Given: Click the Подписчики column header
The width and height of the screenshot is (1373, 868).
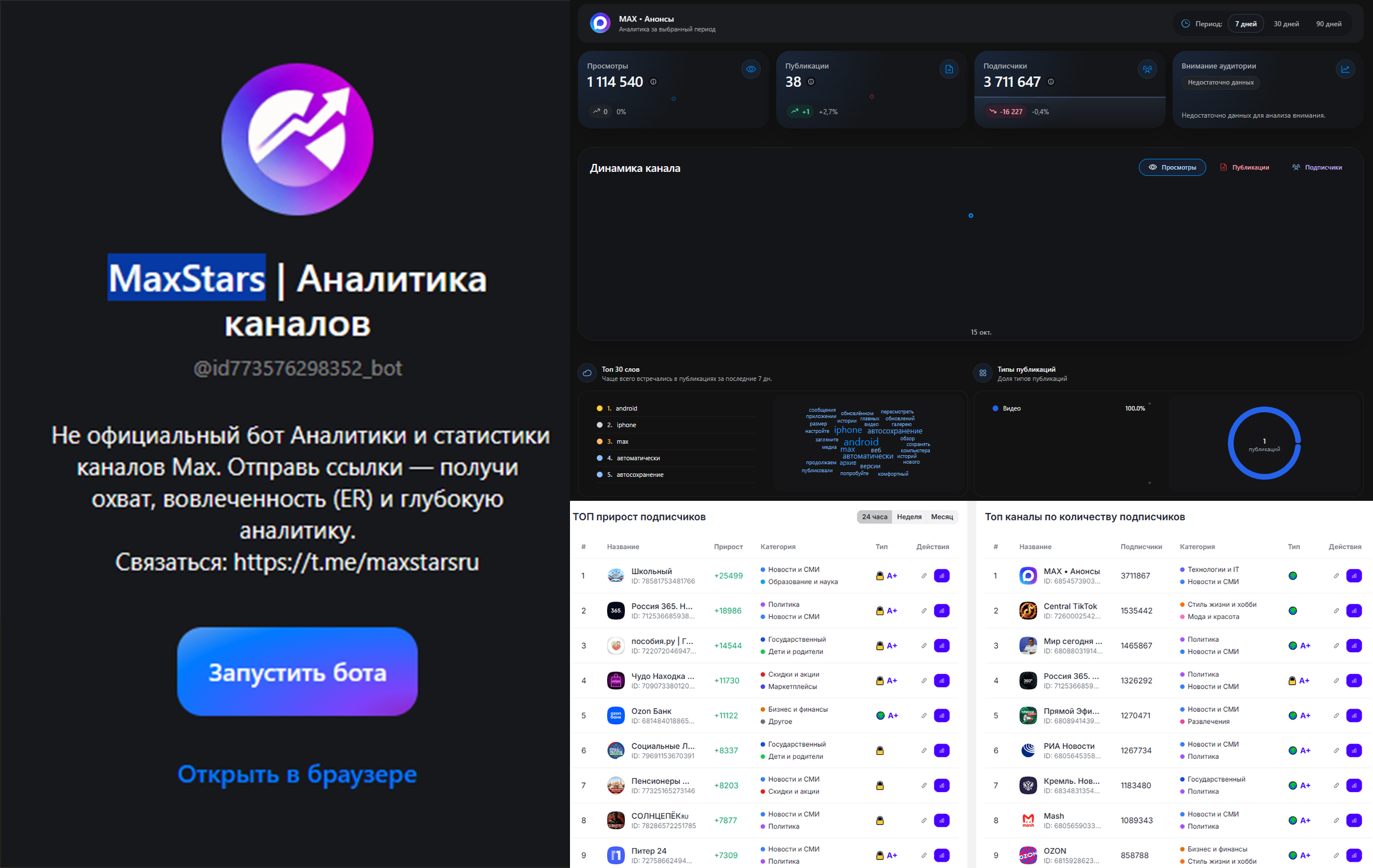Looking at the screenshot, I should (x=1141, y=546).
